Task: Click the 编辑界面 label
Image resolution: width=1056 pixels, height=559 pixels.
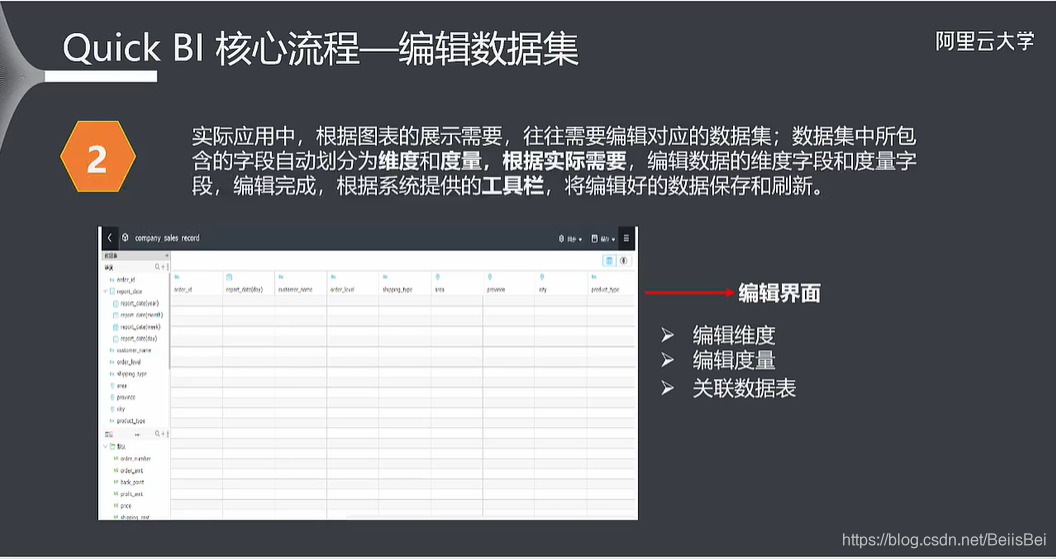Action: coord(779,293)
